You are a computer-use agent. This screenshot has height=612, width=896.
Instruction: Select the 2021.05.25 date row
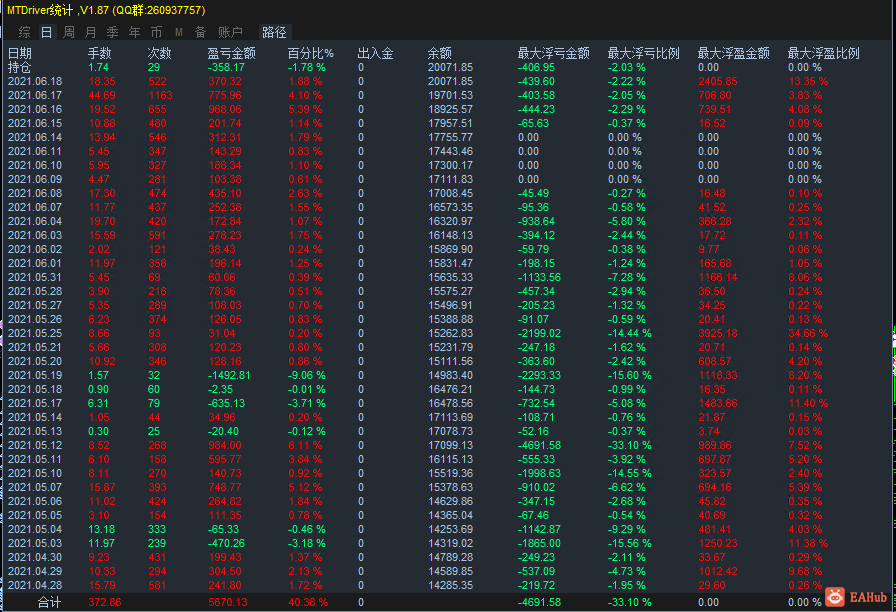[35, 334]
